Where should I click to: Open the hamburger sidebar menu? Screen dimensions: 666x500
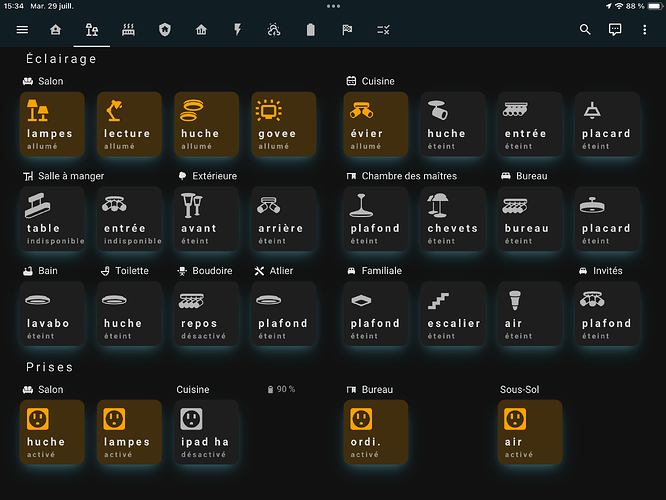pyautogui.click(x=22, y=30)
